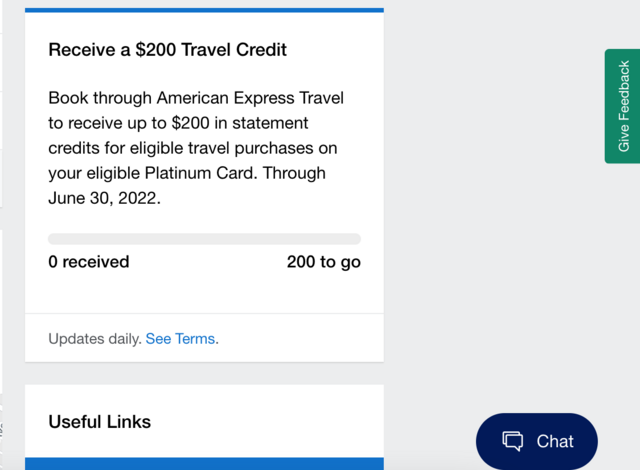Click the "Updates daily." text
640x470 pixels.
click(95, 339)
